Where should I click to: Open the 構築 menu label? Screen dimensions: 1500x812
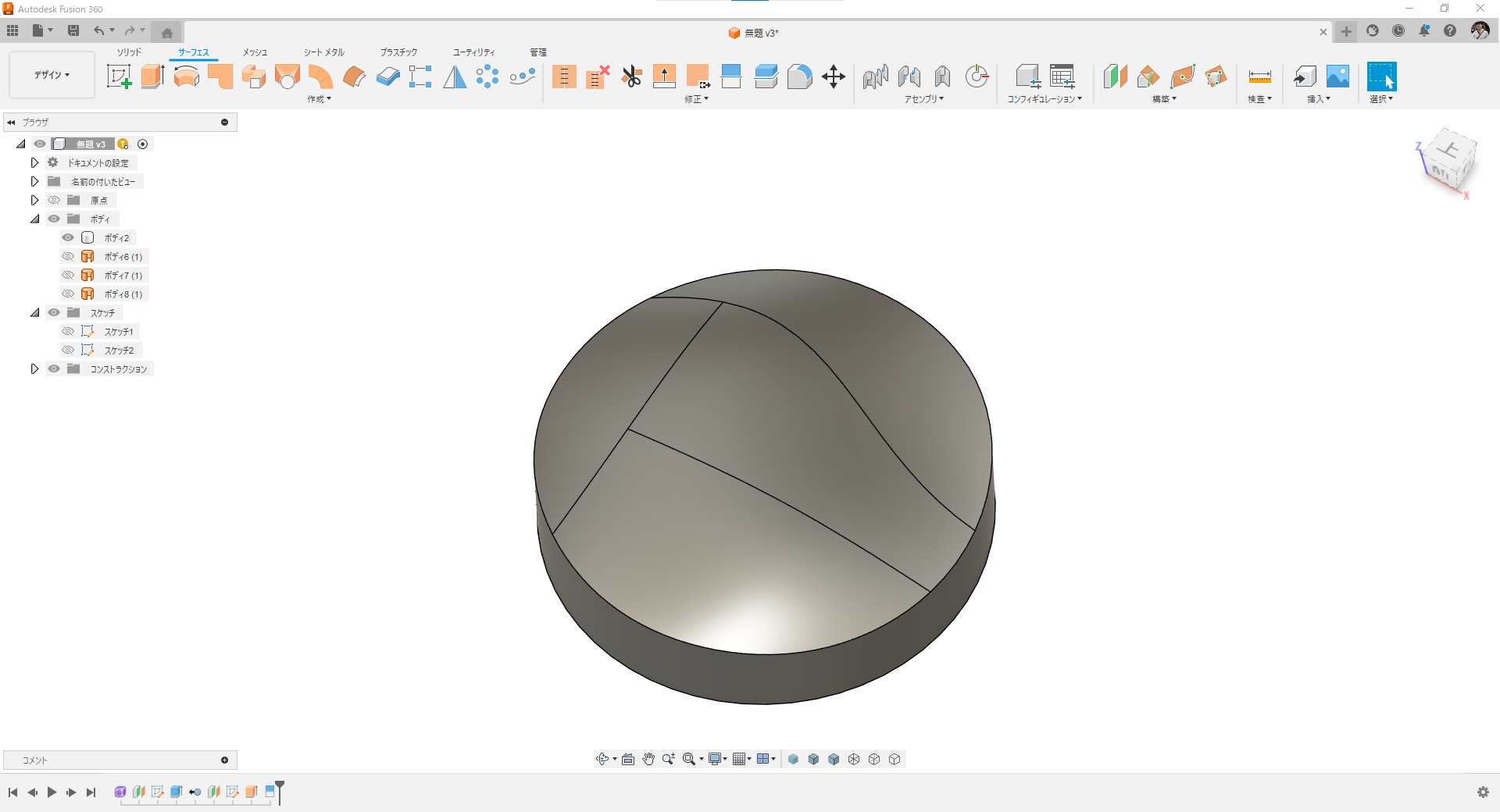[1164, 99]
